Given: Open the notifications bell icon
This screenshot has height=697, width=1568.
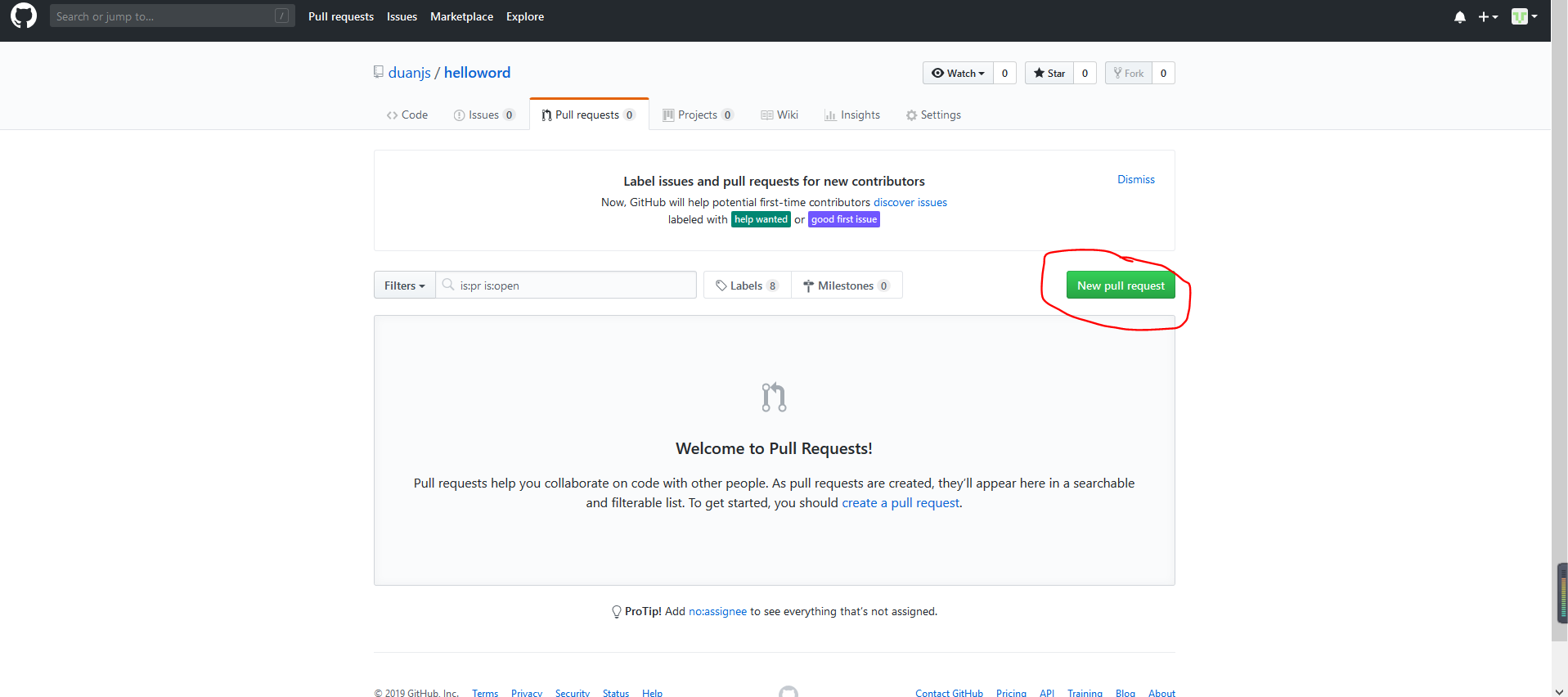Looking at the screenshot, I should click(x=1460, y=16).
